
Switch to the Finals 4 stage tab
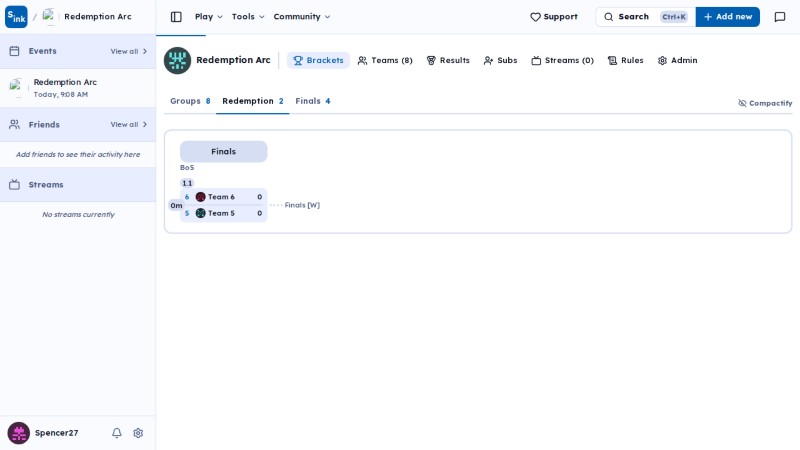313,101
